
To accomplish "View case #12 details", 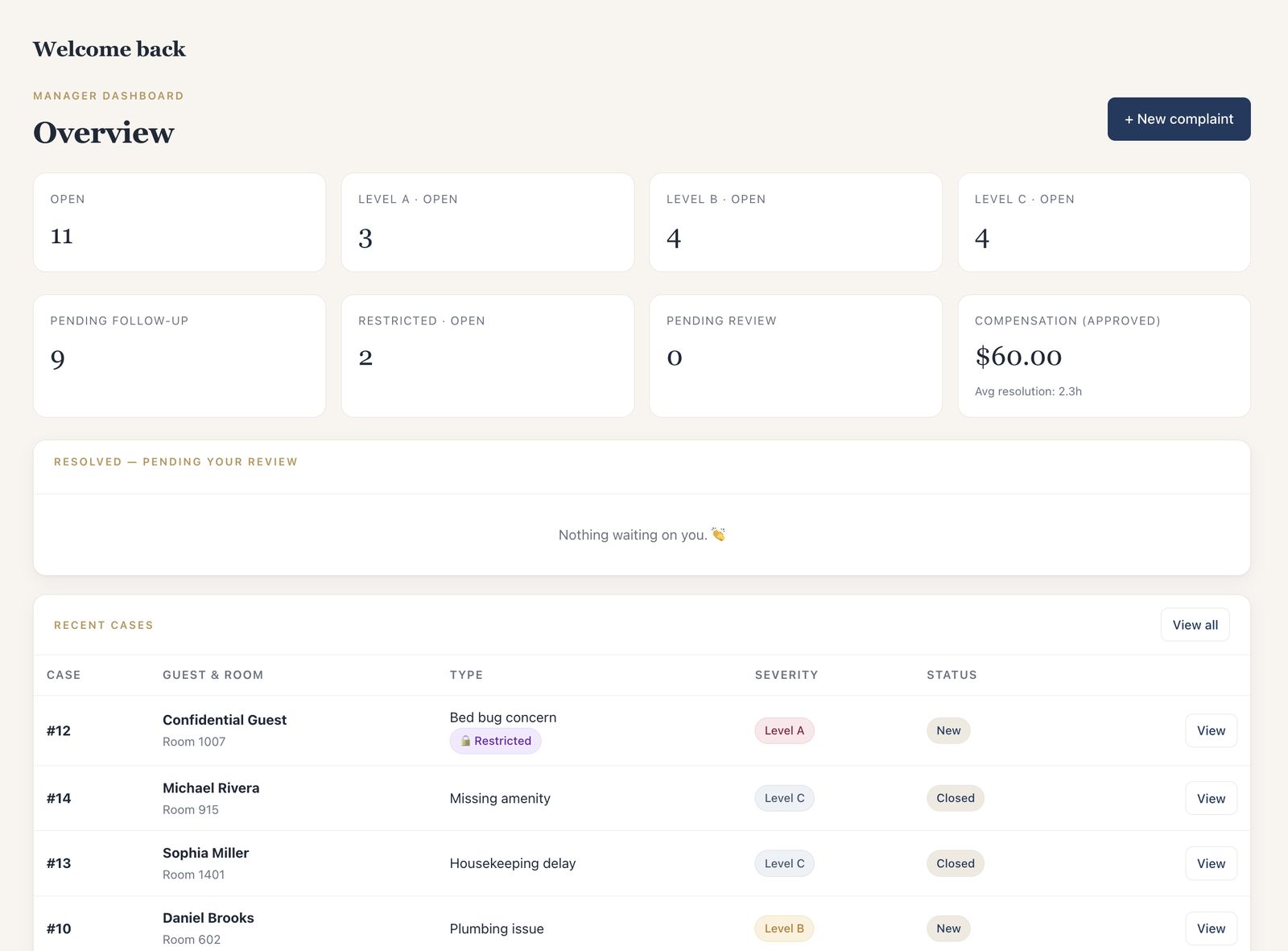I will (x=1211, y=730).
